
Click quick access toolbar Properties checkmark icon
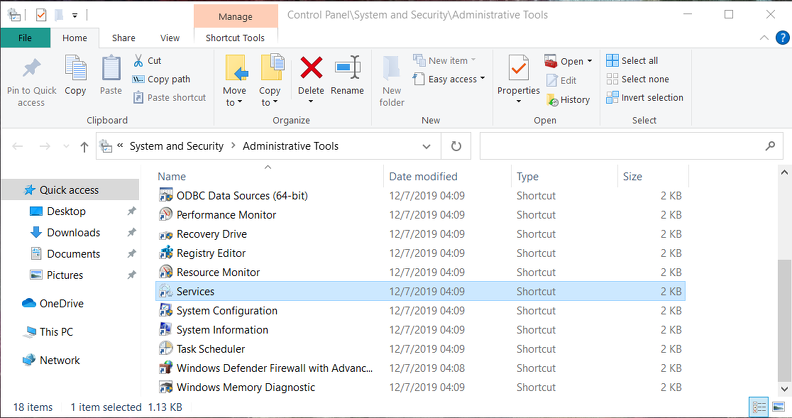pyautogui.click(x=41, y=15)
